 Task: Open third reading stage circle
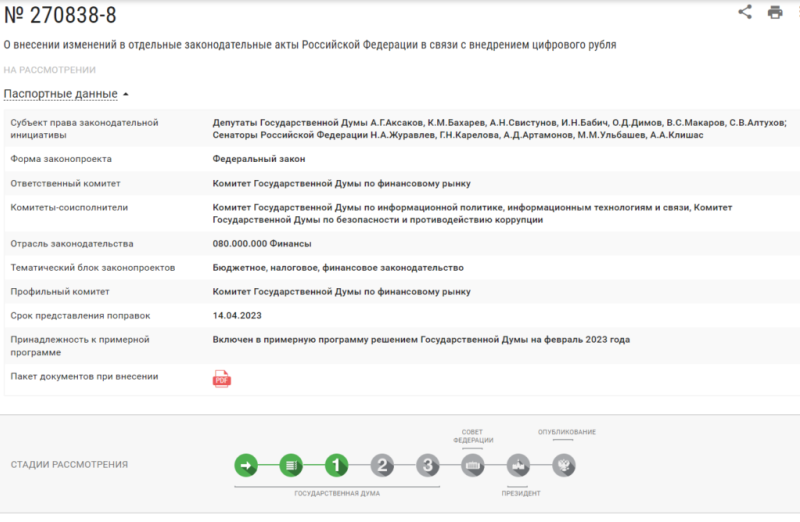point(428,465)
